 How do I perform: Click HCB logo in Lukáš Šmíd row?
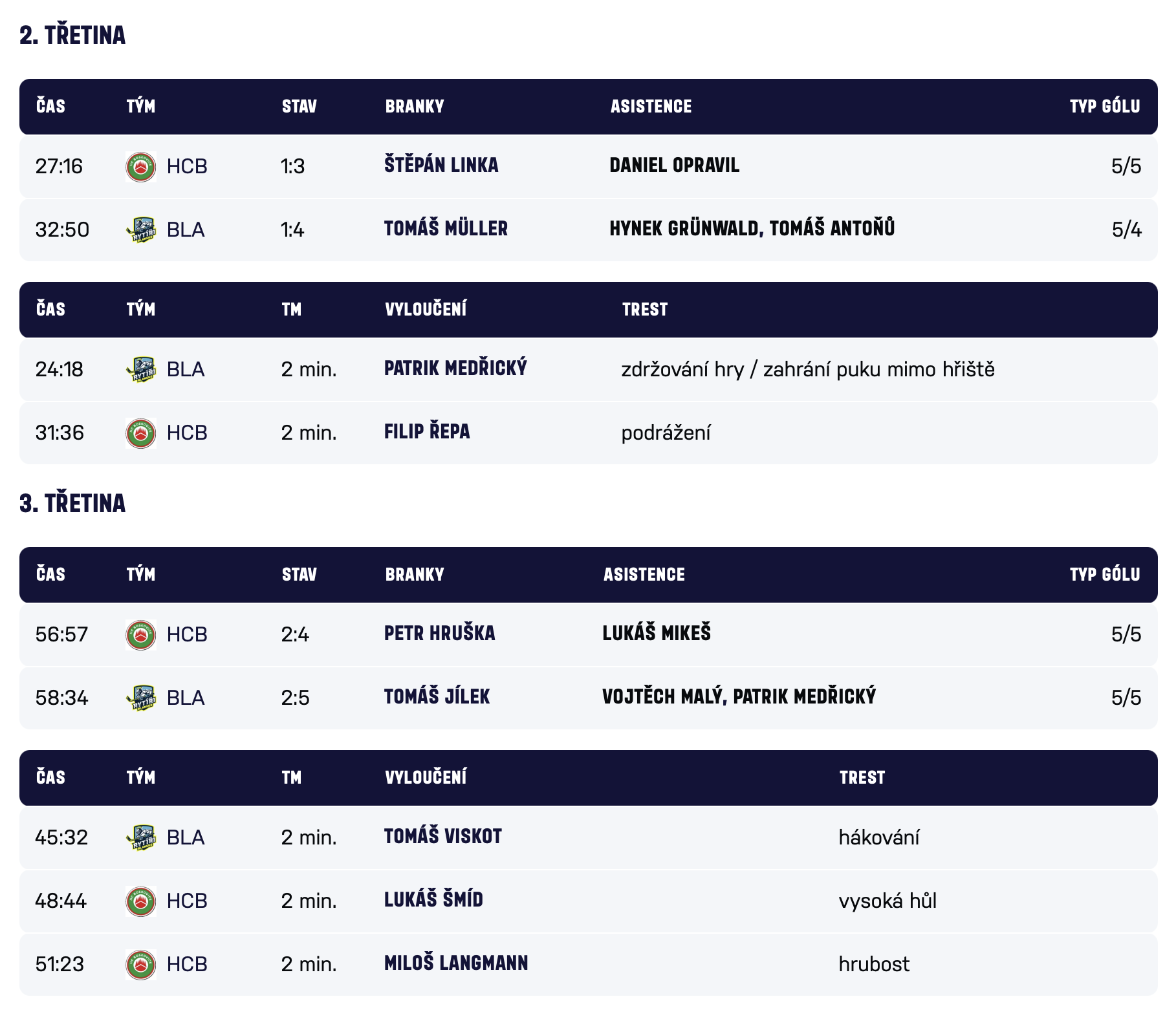[140, 901]
